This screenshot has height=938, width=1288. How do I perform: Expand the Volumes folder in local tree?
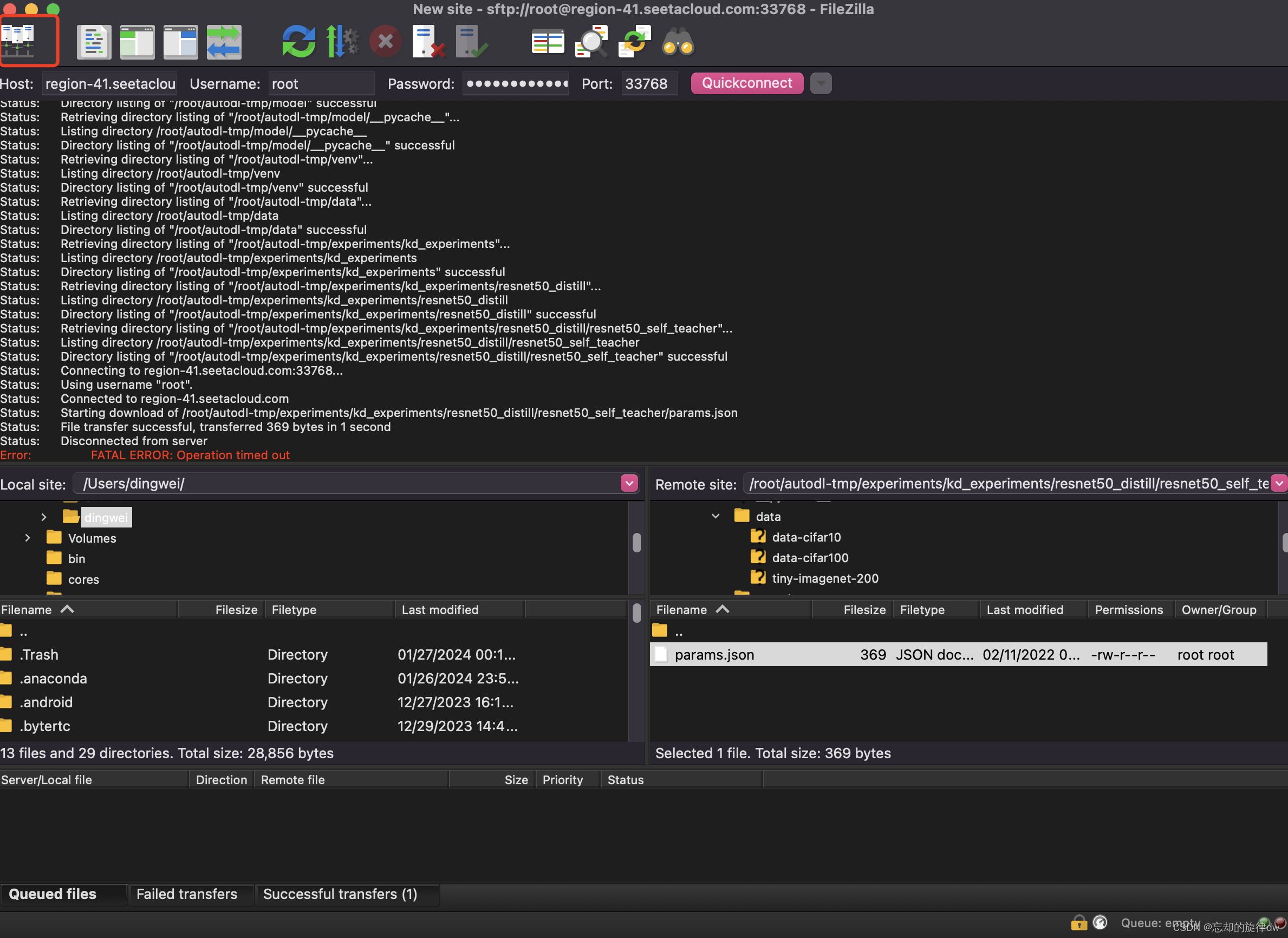tap(27, 538)
